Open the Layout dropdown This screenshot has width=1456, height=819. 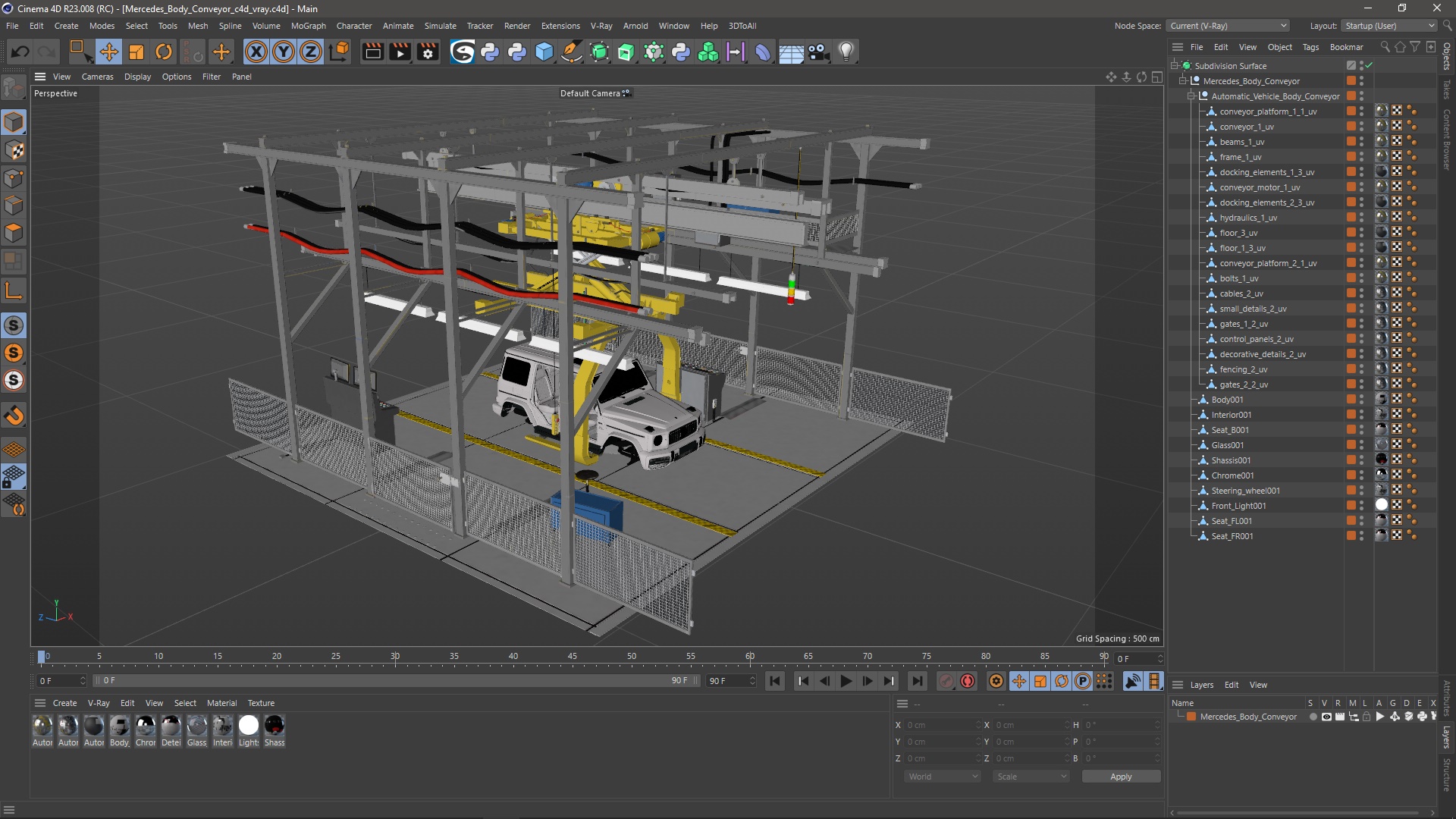[x=1389, y=26]
